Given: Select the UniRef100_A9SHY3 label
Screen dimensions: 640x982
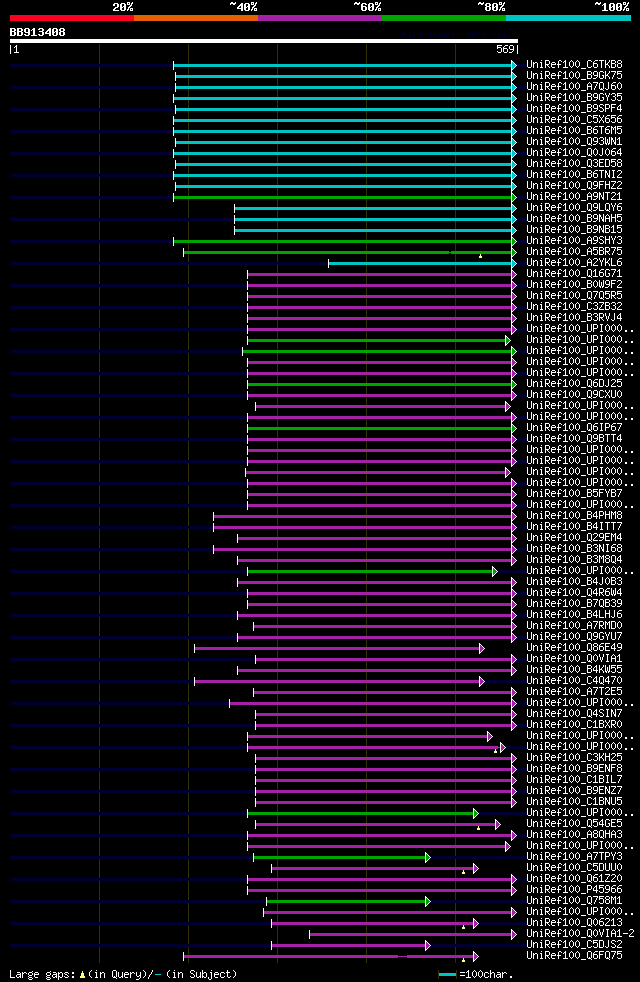Looking at the screenshot, I should 574,240.
